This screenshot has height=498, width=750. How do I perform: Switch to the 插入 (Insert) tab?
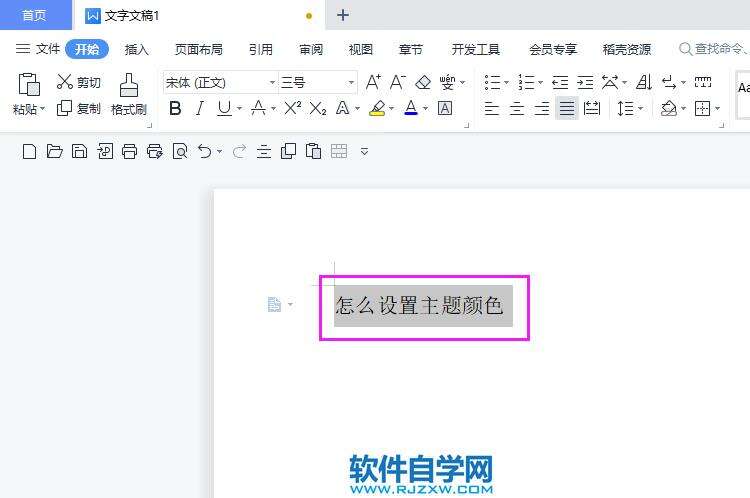[x=136, y=49]
